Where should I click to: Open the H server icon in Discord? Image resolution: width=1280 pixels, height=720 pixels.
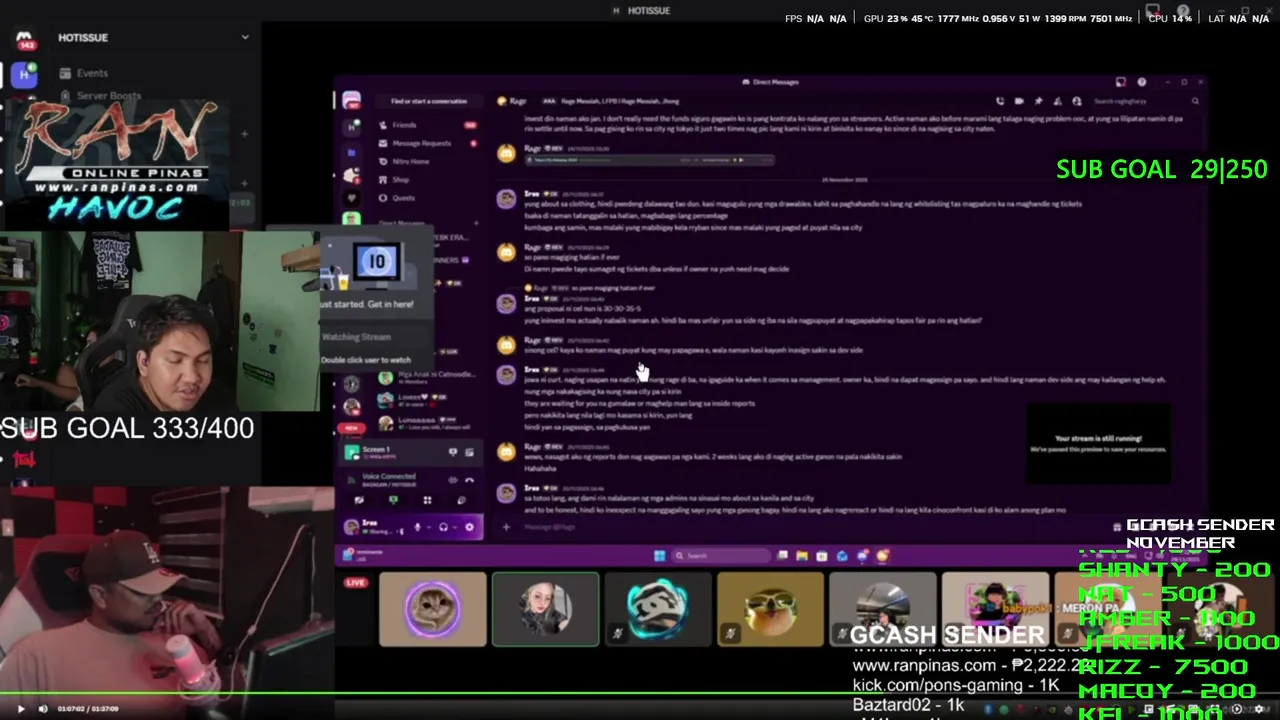click(351, 128)
